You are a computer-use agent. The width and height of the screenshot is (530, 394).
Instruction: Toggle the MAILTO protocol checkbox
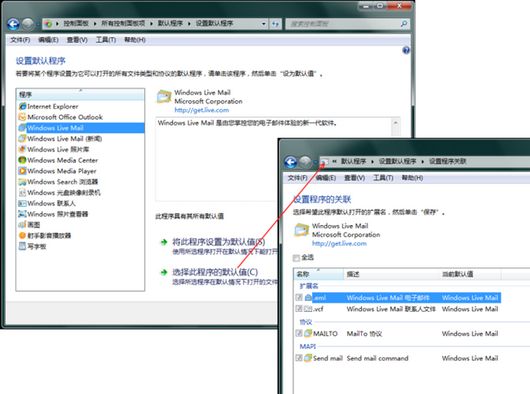tap(299, 333)
